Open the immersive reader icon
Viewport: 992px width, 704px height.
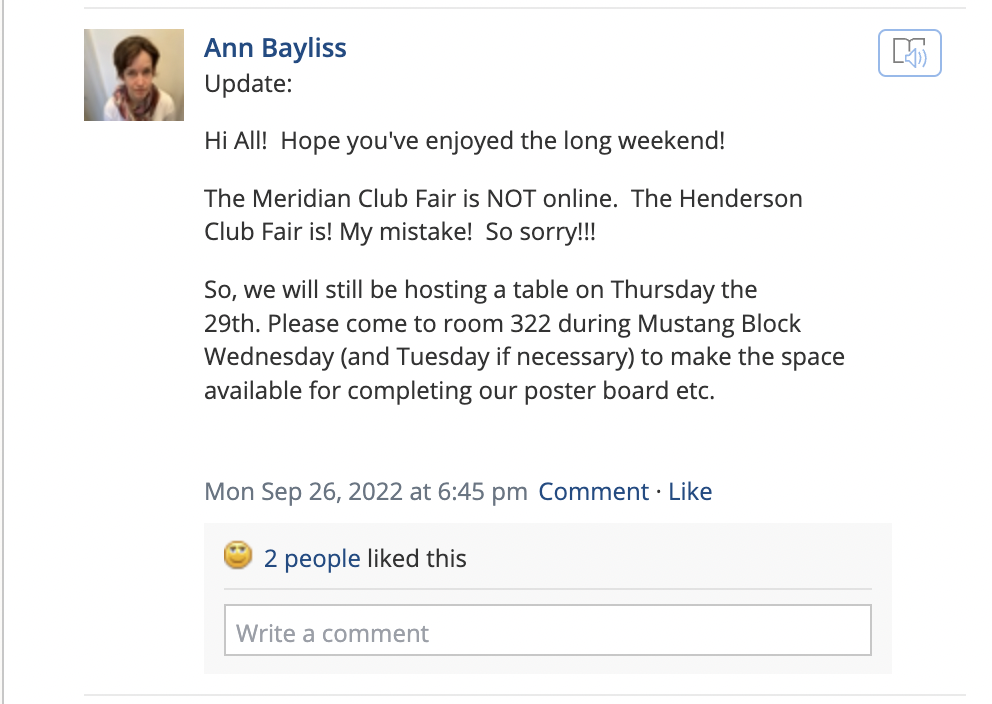pos(909,53)
